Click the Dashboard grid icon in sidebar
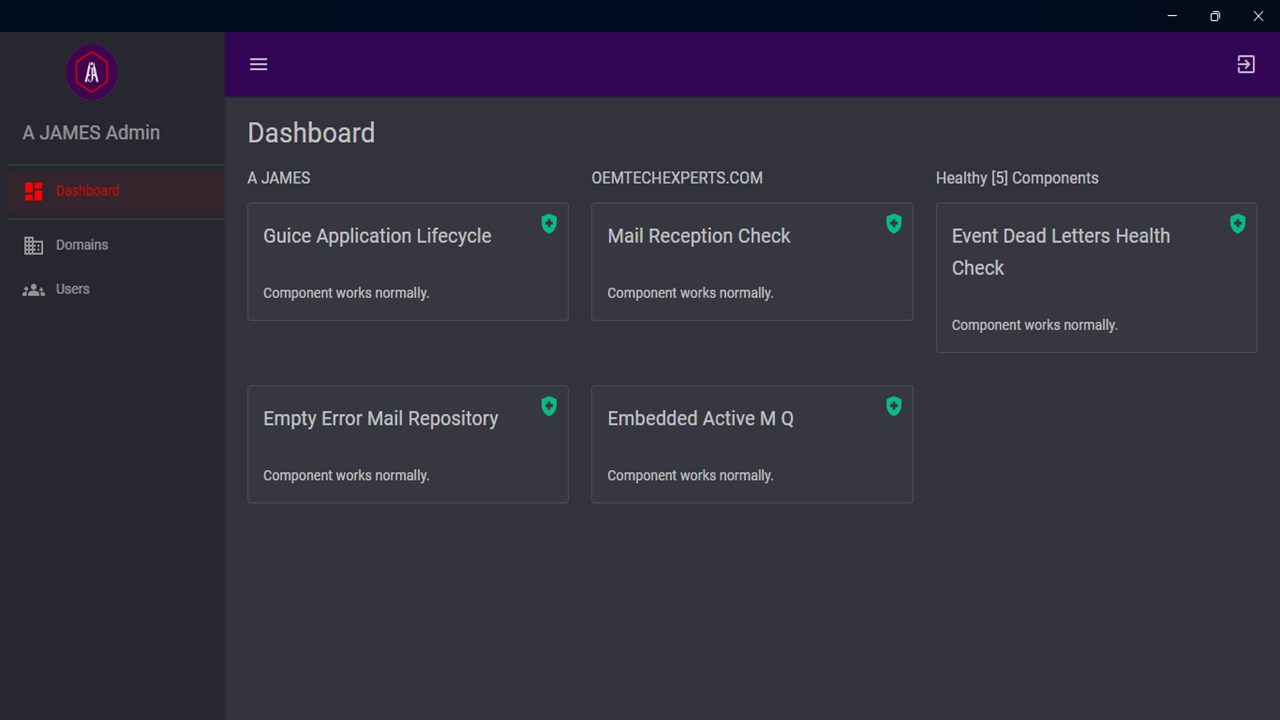 pos(34,191)
